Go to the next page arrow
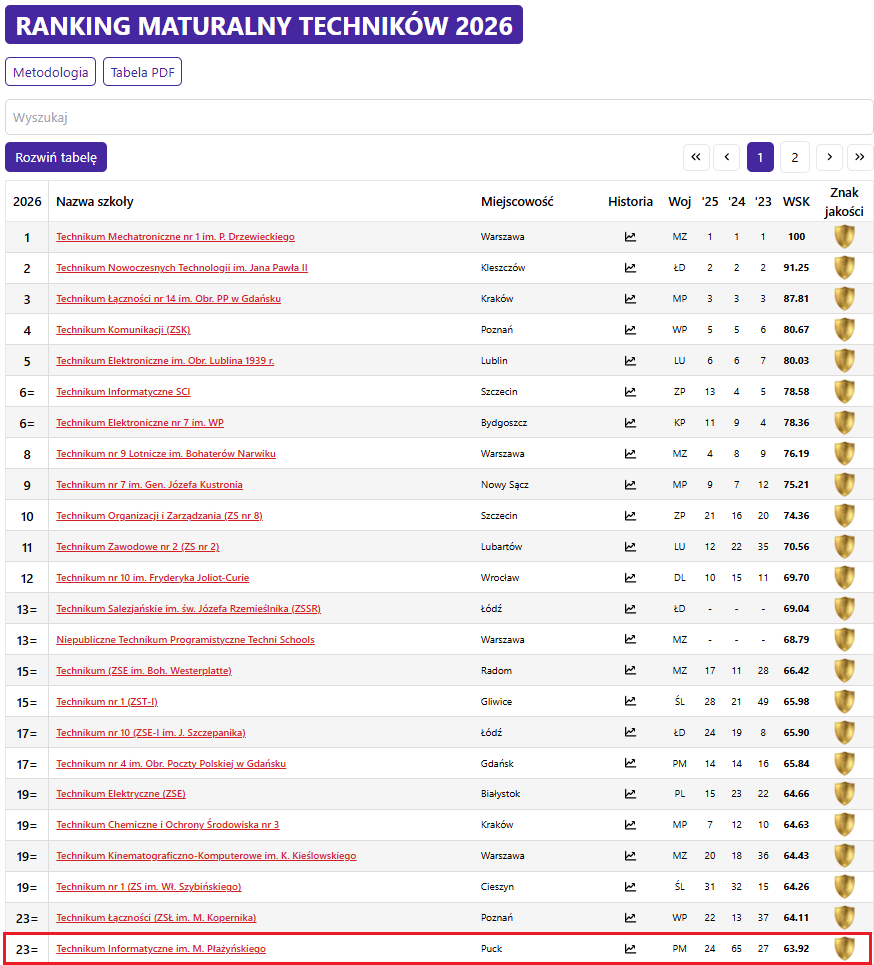The height and width of the screenshot is (965, 874). (x=829, y=158)
